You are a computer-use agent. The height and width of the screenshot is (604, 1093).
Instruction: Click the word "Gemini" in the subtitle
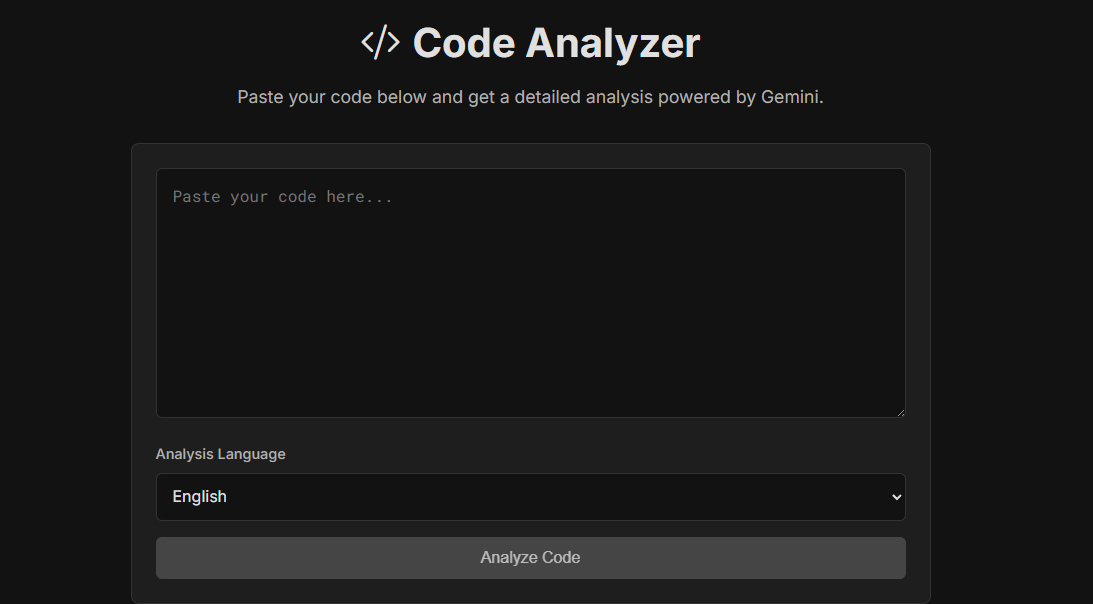click(x=790, y=97)
